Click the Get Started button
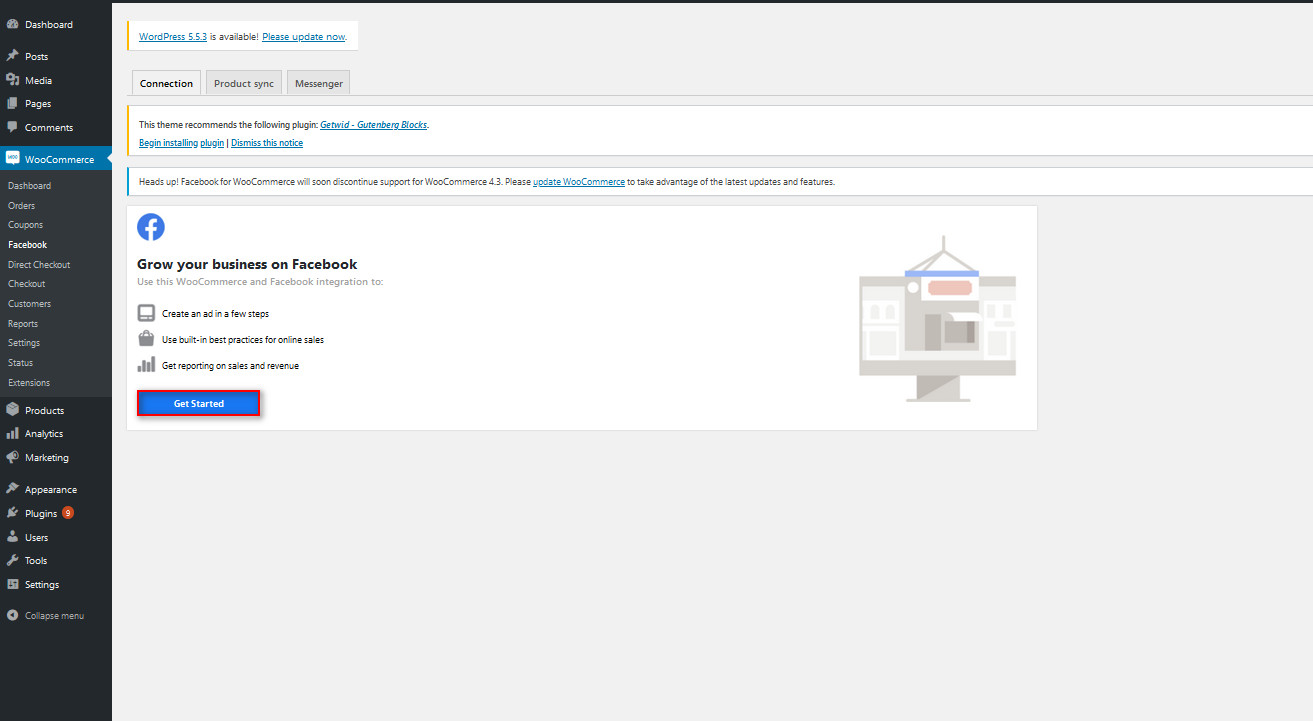Image resolution: width=1313 pixels, height=721 pixels. pyautogui.click(x=199, y=403)
